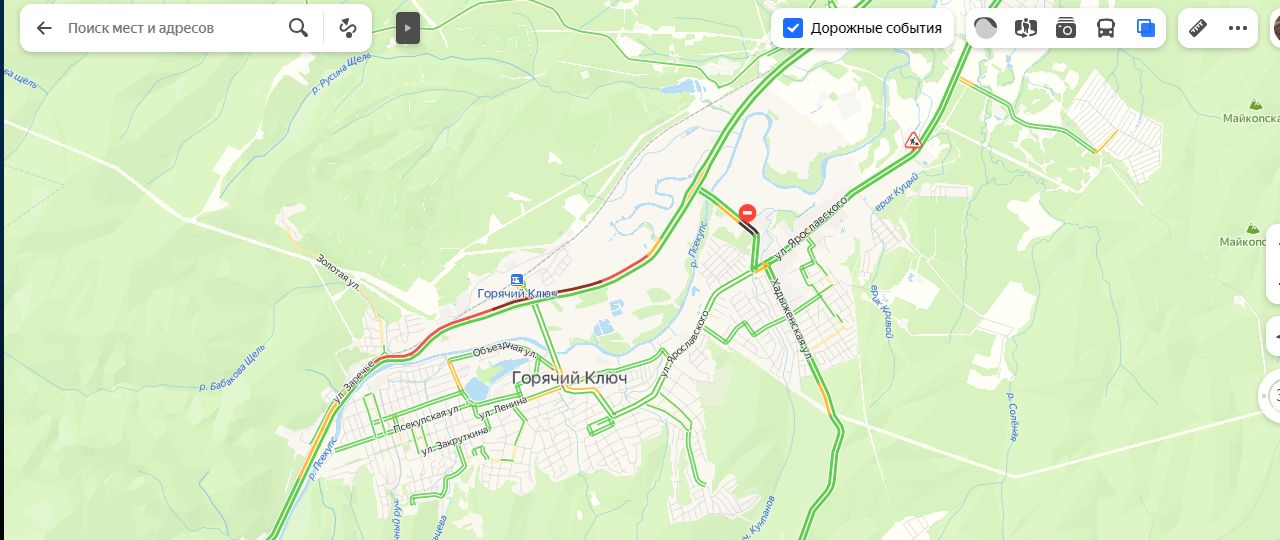Toggle street panoramas layer icon
This screenshot has height=540, width=1280.
[x=1026, y=28]
